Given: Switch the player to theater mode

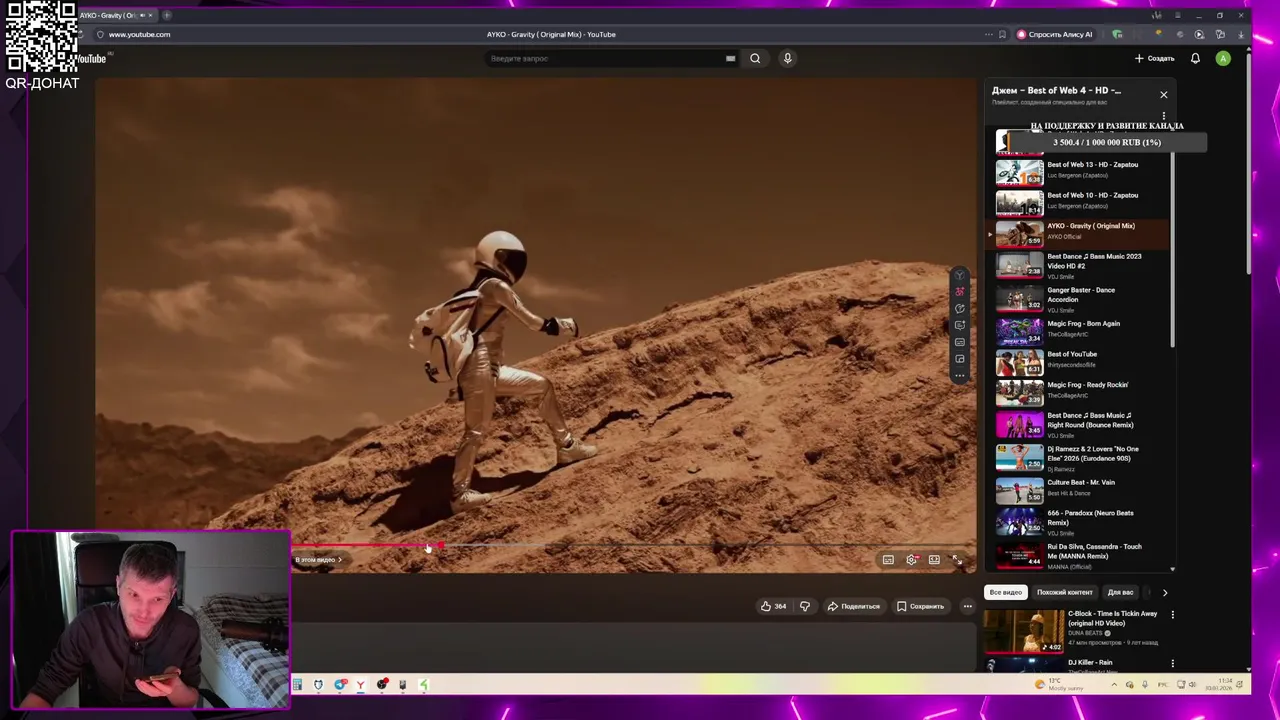Looking at the screenshot, I should (x=934, y=560).
